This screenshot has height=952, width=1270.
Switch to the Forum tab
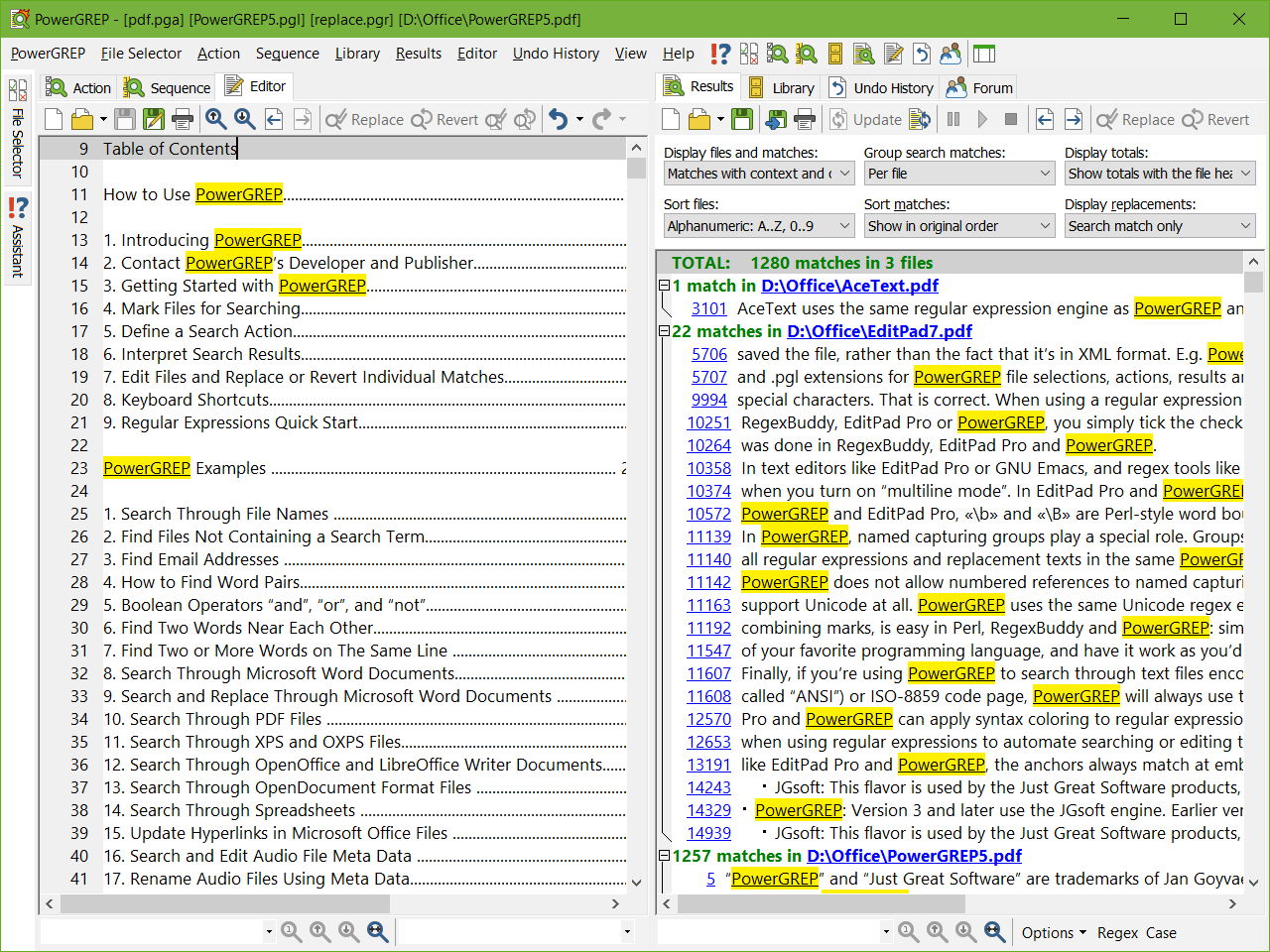point(979,87)
